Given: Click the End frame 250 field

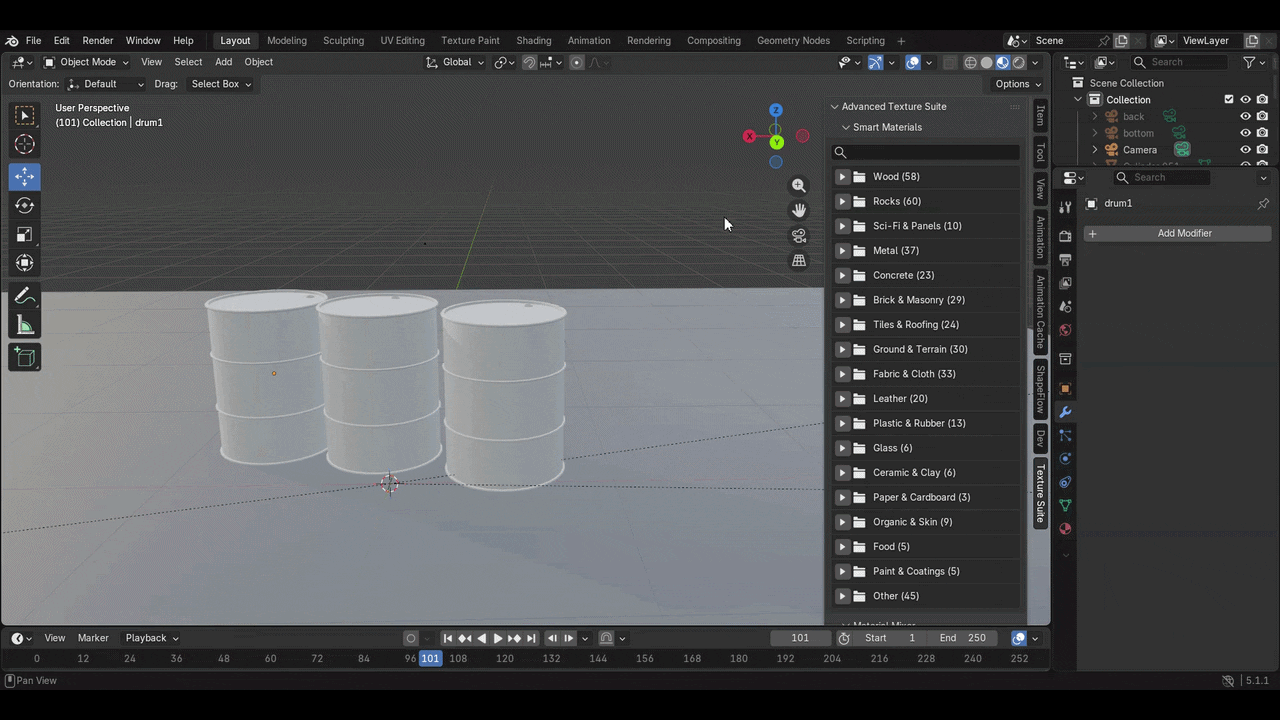Looking at the screenshot, I should (x=963, y=638).
